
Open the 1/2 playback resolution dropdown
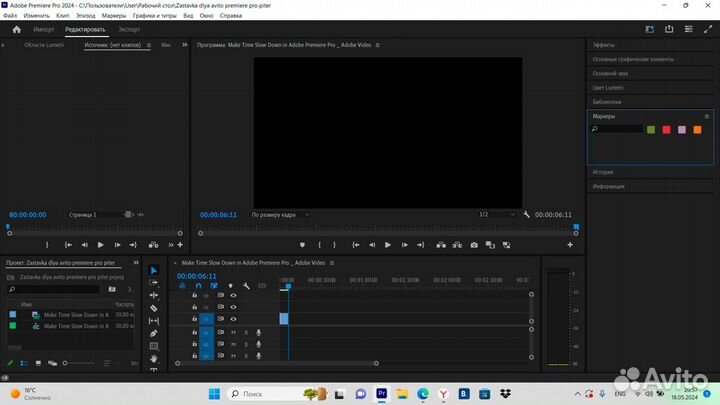click(496, 214)
